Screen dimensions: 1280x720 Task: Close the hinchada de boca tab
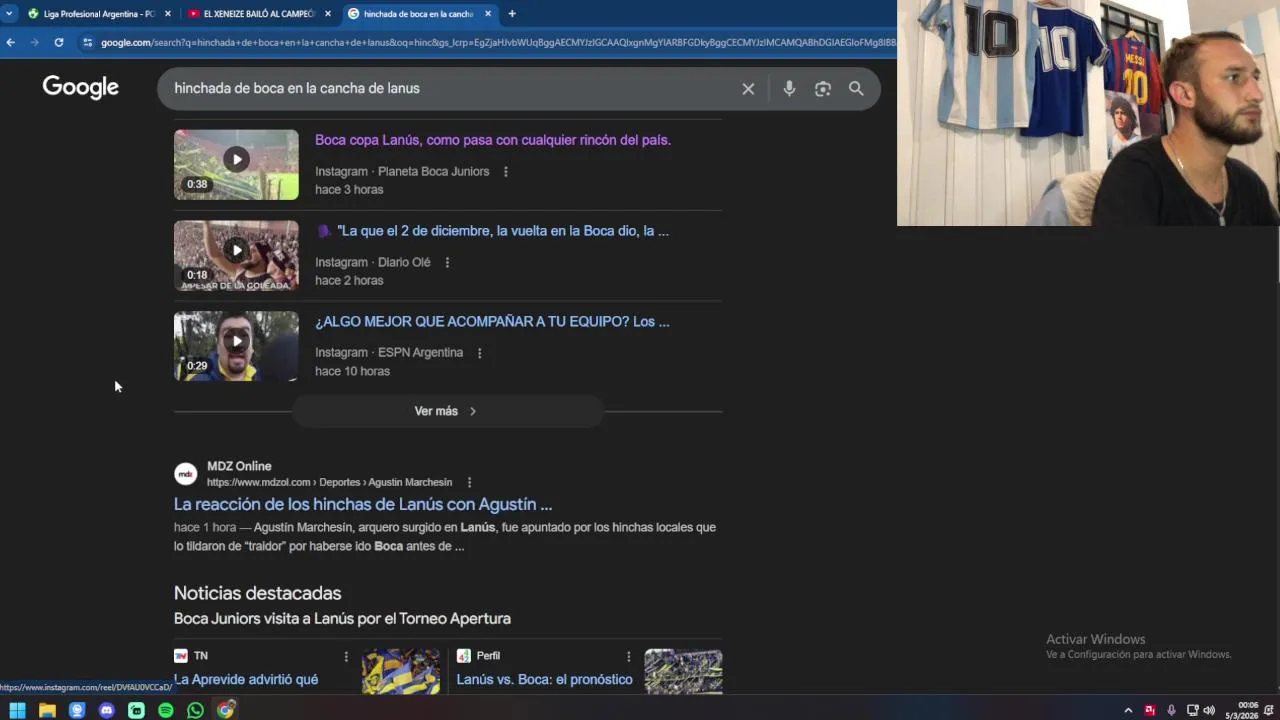[x=488, y=14]
